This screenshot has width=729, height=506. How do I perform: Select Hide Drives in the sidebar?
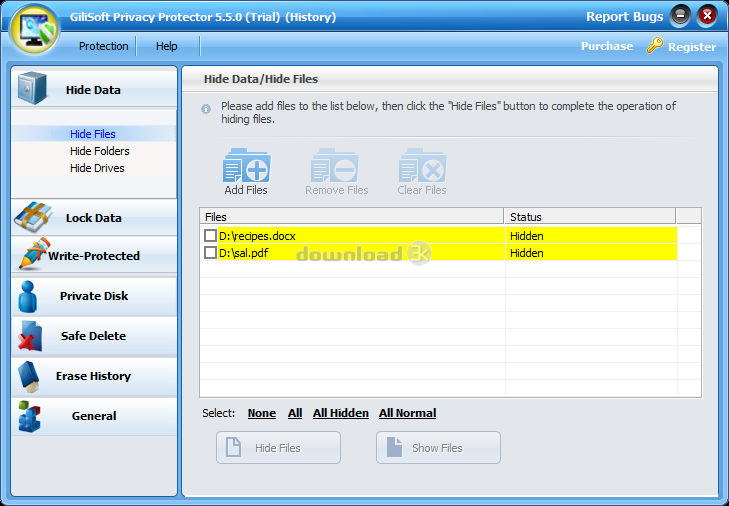[97, 168]
